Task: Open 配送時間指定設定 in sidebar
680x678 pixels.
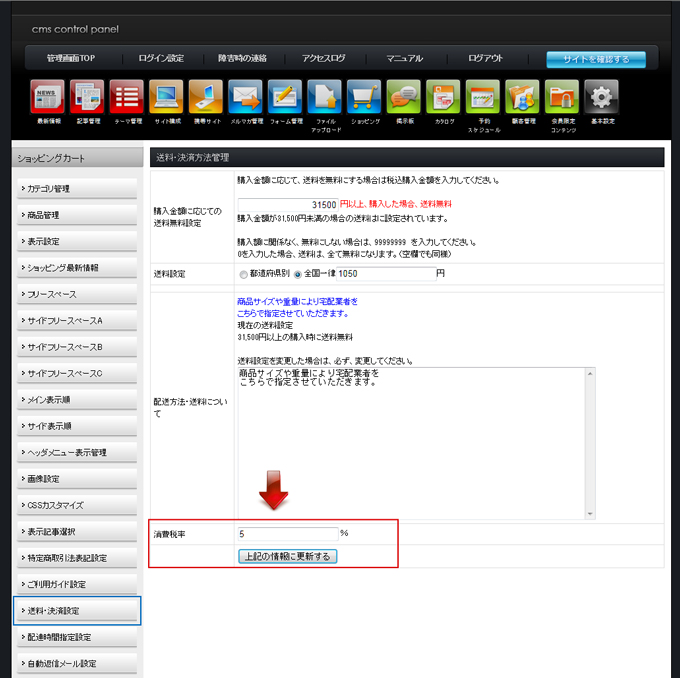Action: click(x=77, y=637)
